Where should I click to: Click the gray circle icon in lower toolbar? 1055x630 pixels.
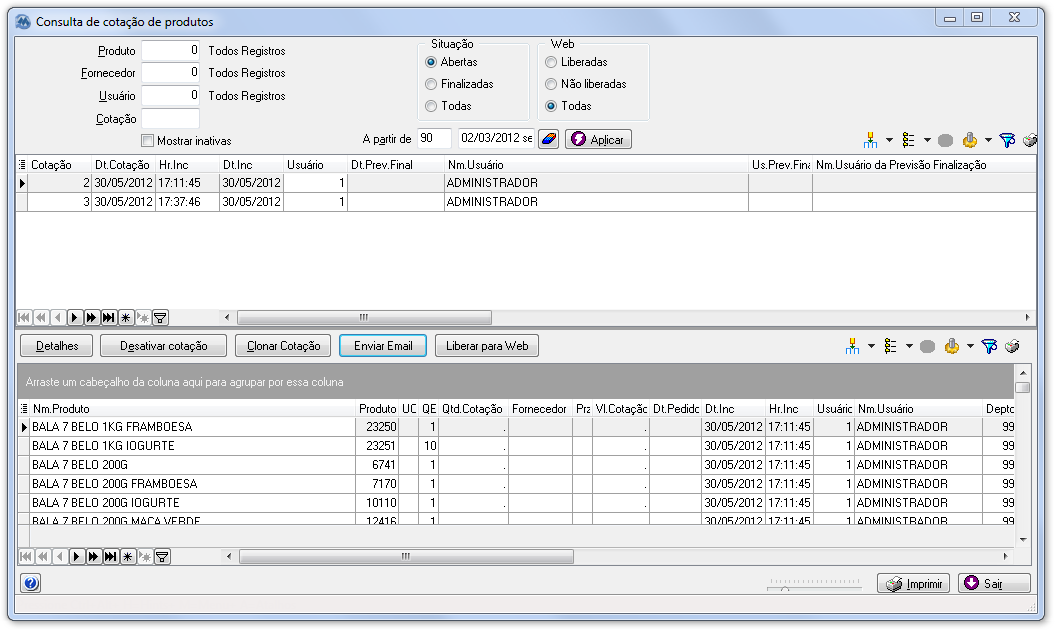[x=927, y=347]
